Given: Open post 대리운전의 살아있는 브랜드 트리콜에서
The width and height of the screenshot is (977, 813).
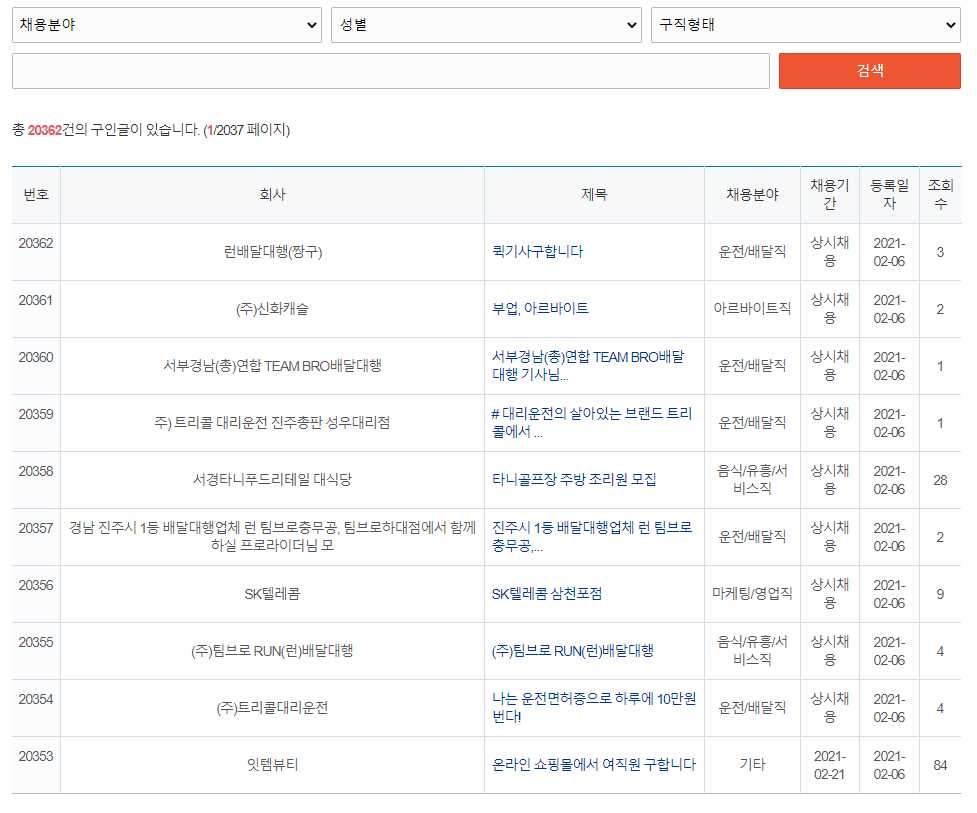Looking at the screenshot, I should pos(591,422).
